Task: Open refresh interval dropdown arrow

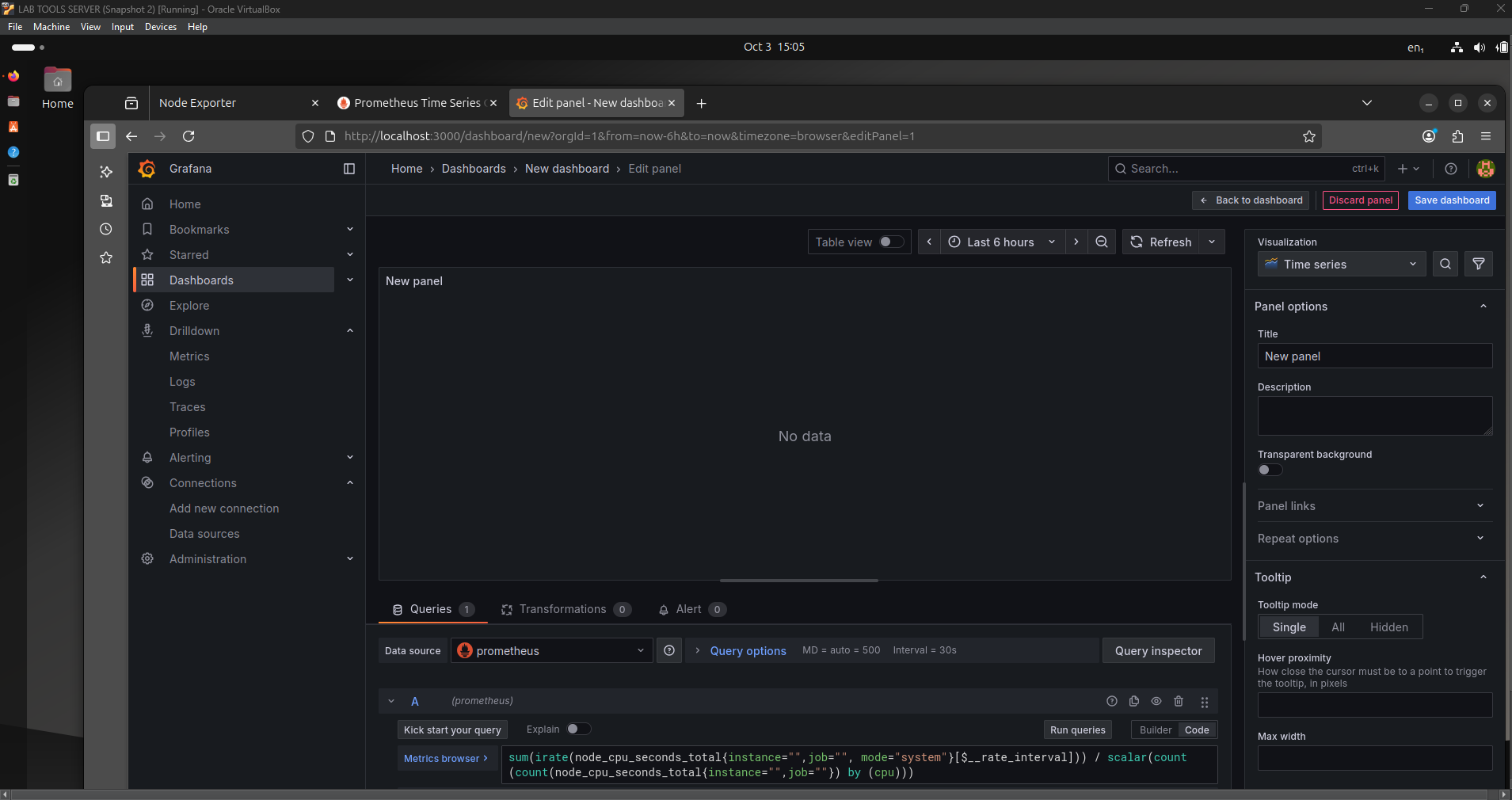Action: (1212, 242)
